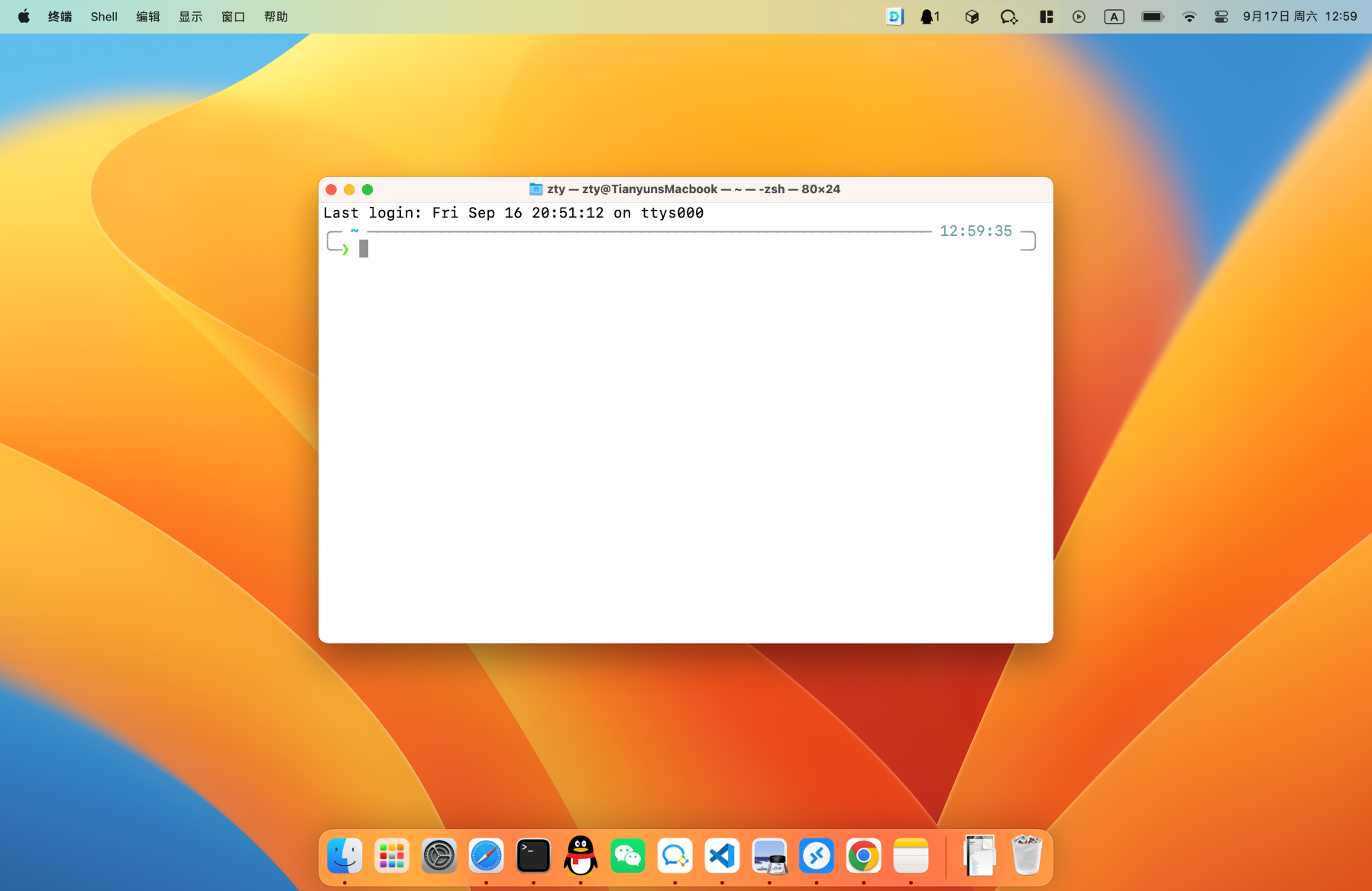
Task: Open the Shell menu
Action: tap(104, 16)
